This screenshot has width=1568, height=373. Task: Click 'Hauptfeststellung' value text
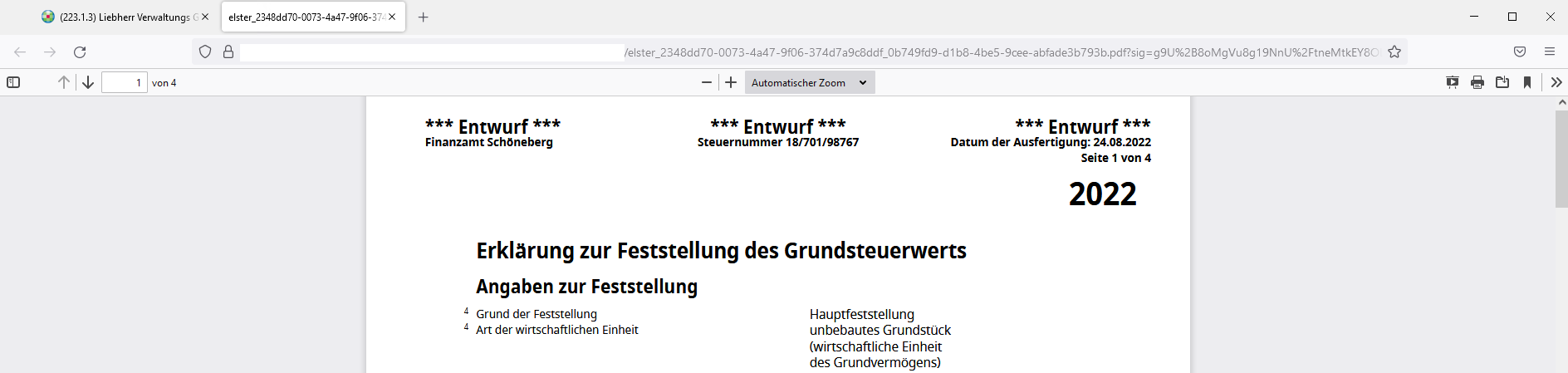pos(862,314)
